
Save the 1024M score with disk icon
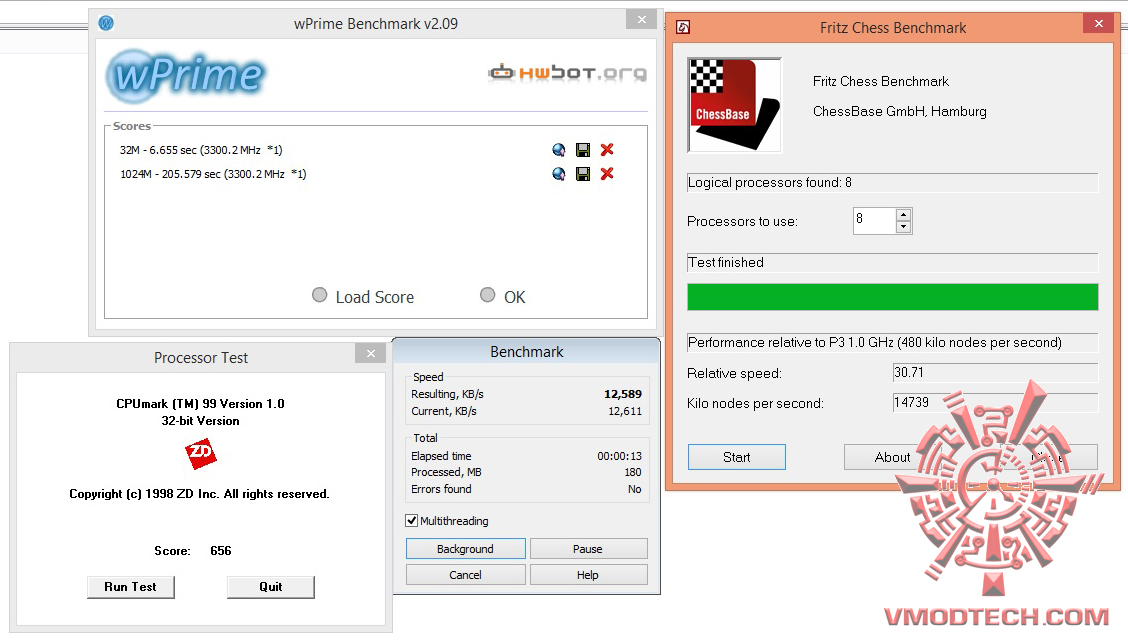[x=583, y=173]
